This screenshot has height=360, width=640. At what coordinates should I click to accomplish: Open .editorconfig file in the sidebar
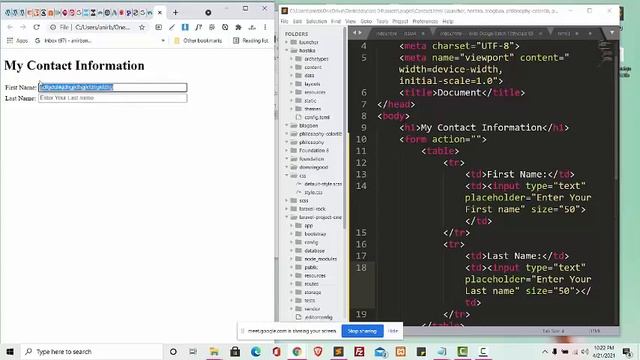click(x=318, y=317)
